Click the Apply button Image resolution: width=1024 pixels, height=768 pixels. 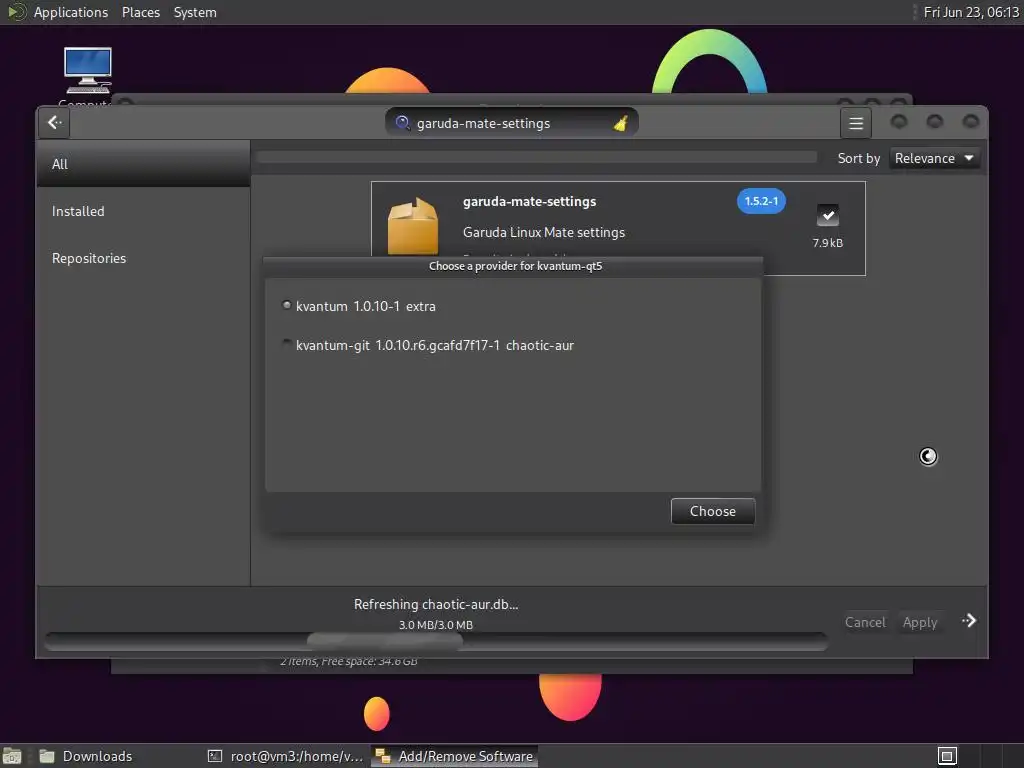coord(920,622)
